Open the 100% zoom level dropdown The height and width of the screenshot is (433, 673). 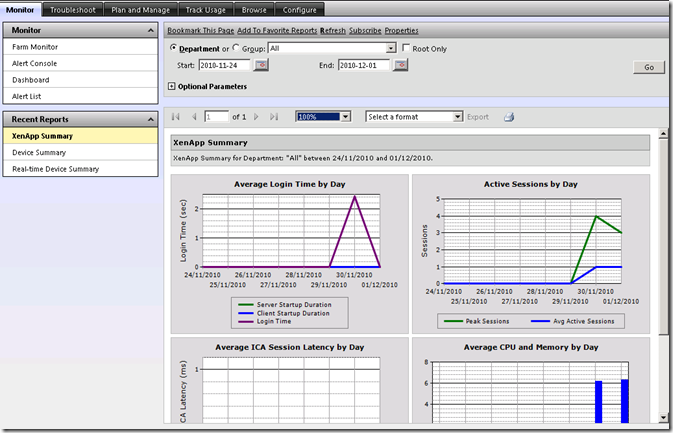(345, 117)
